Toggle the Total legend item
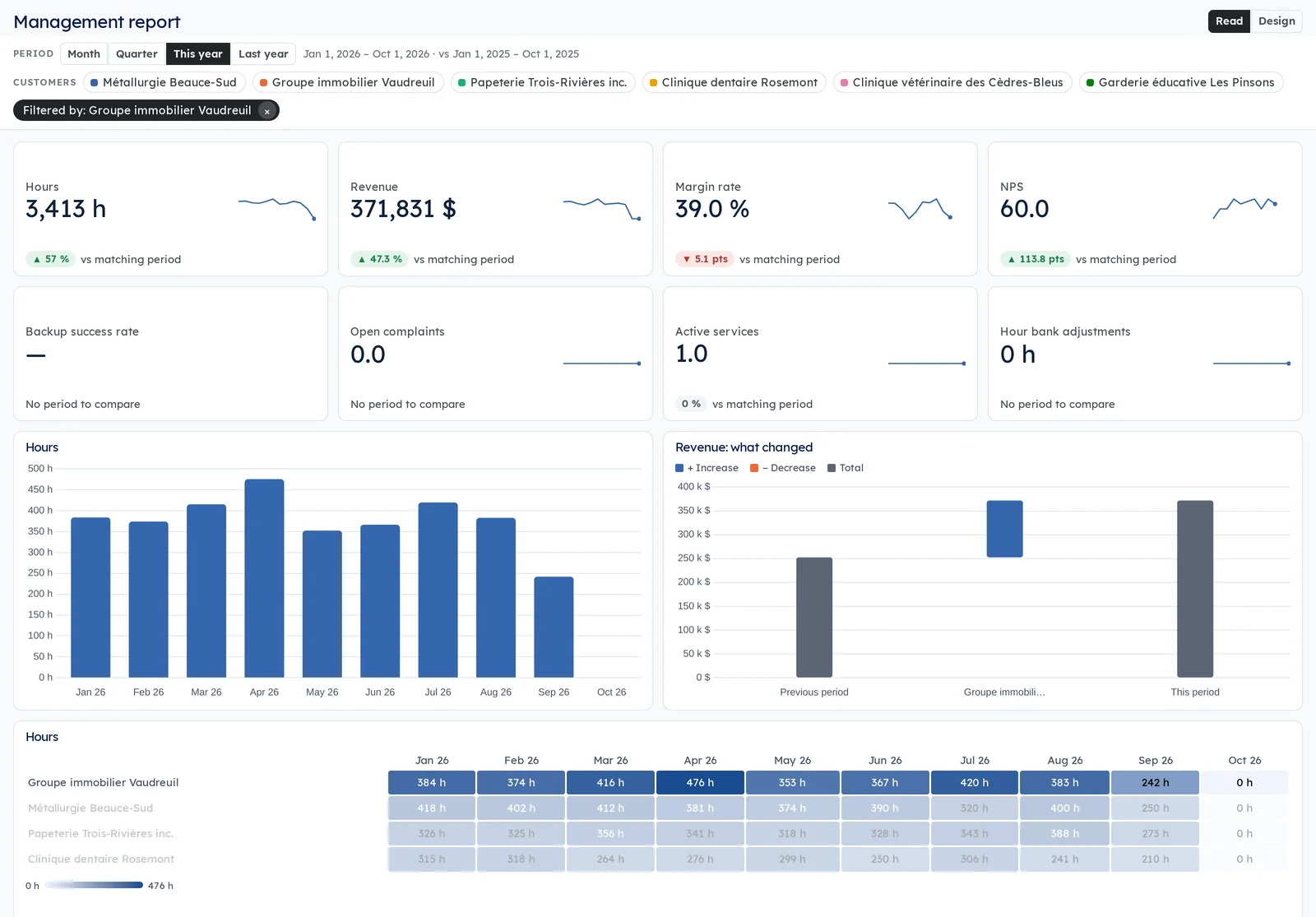This screenshot has width=1316, height=917. click(x=846, y=468)
